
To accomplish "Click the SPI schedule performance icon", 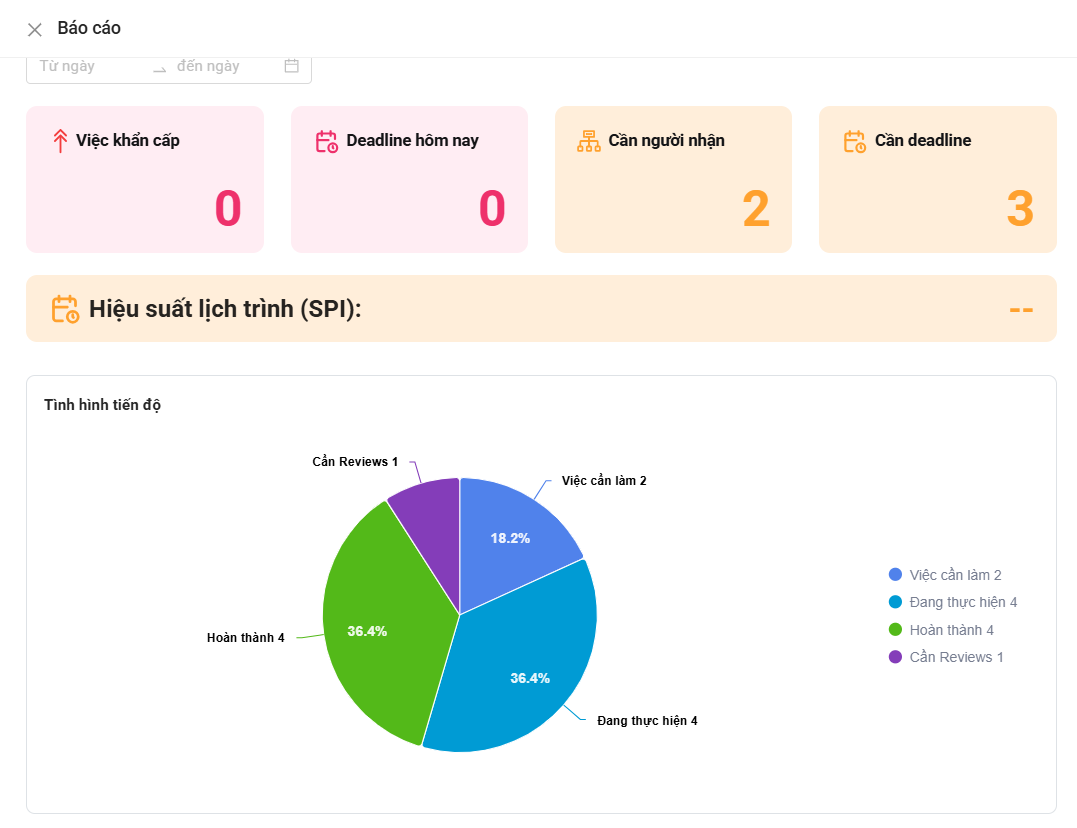I will click(x=66, y=309).
